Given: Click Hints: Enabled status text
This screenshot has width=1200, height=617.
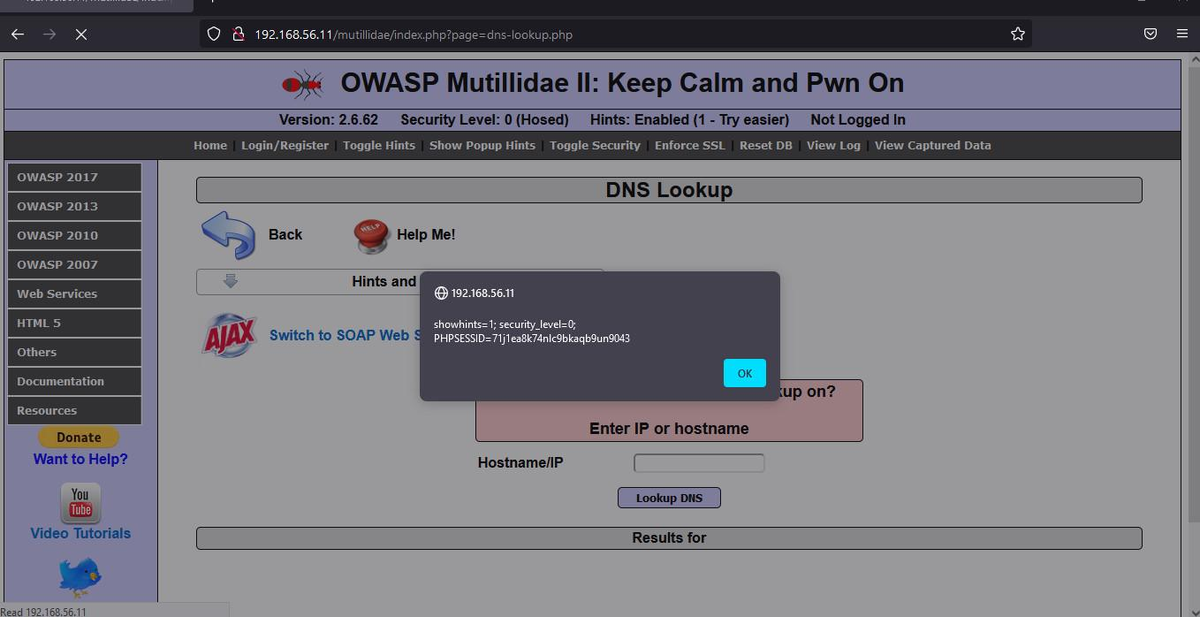Looking at the screenshot, I should coord(690,120).
